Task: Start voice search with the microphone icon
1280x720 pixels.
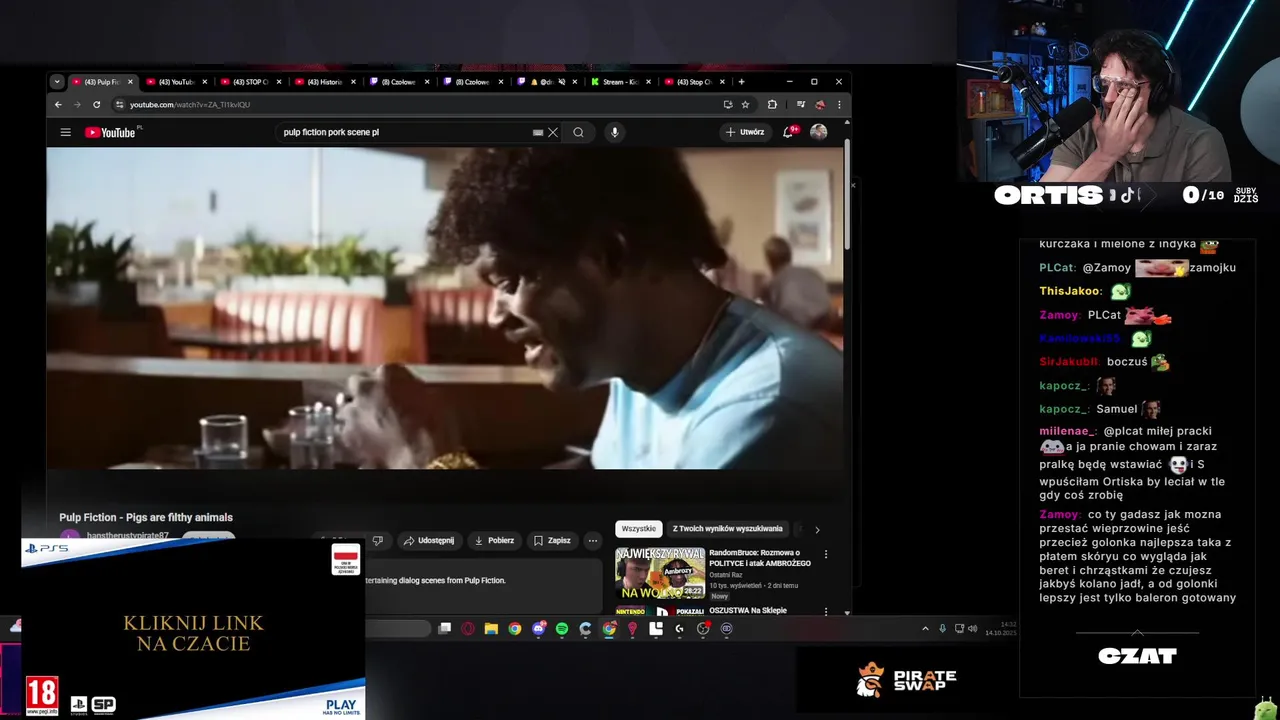Action: [614, 132]
